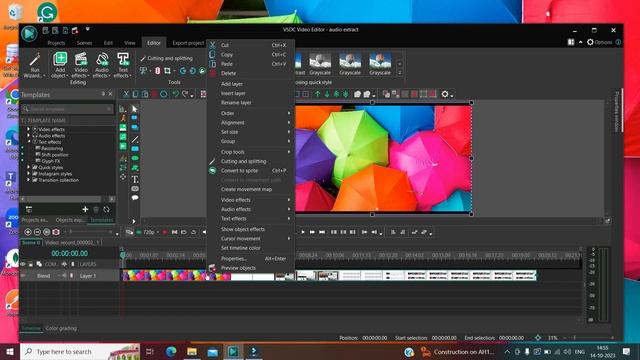
Task: Switch to the View ribbon tab
Action: click(129, 43)
